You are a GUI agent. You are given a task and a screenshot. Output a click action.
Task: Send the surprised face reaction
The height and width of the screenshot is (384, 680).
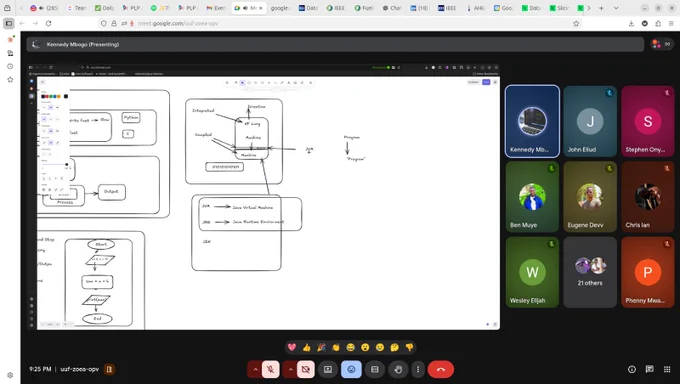tap(365, 347)
